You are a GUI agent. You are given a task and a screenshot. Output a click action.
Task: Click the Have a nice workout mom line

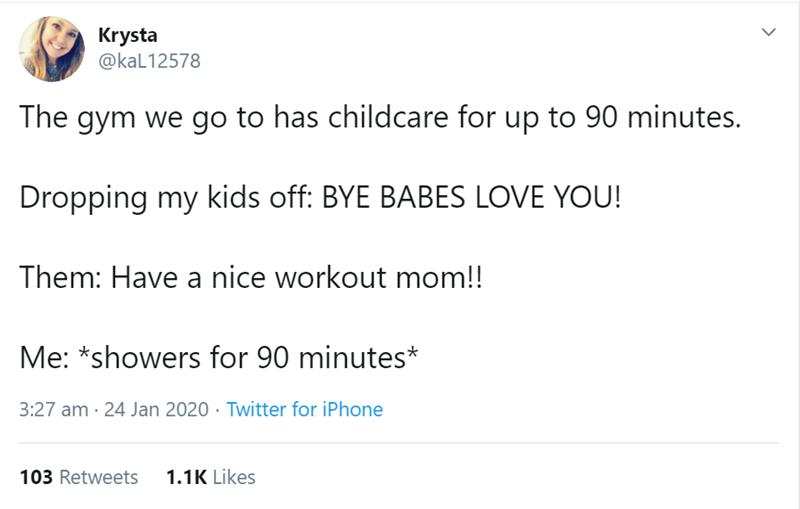point(250,276)
